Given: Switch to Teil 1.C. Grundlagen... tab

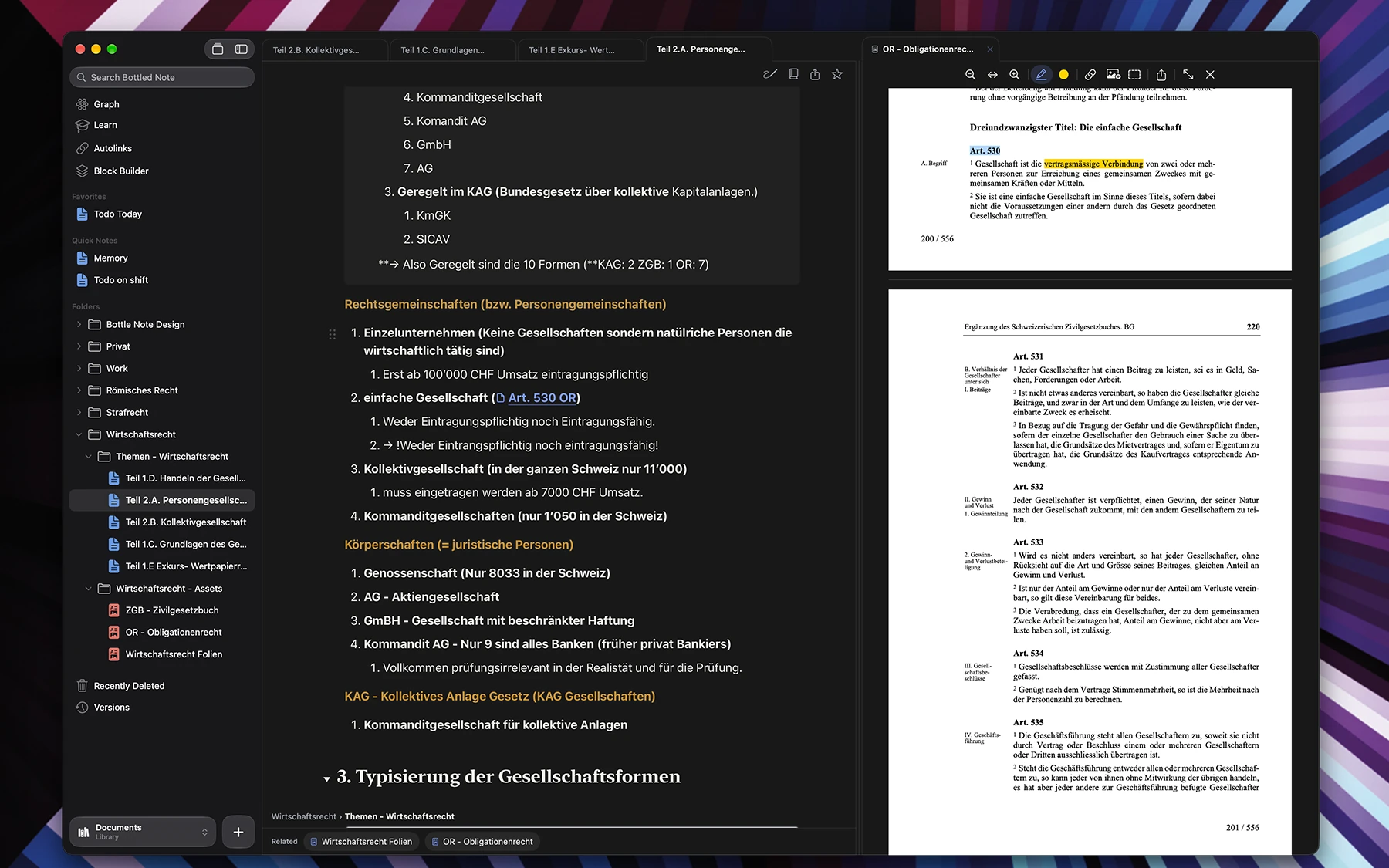Looking at the screenshot, I should point(452,50).
